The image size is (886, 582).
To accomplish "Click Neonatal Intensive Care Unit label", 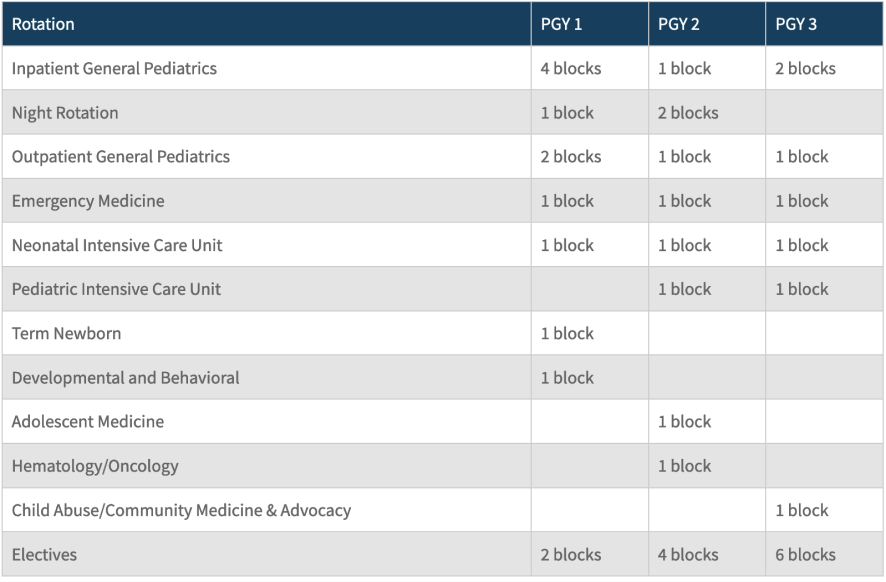I will point(117,245).
